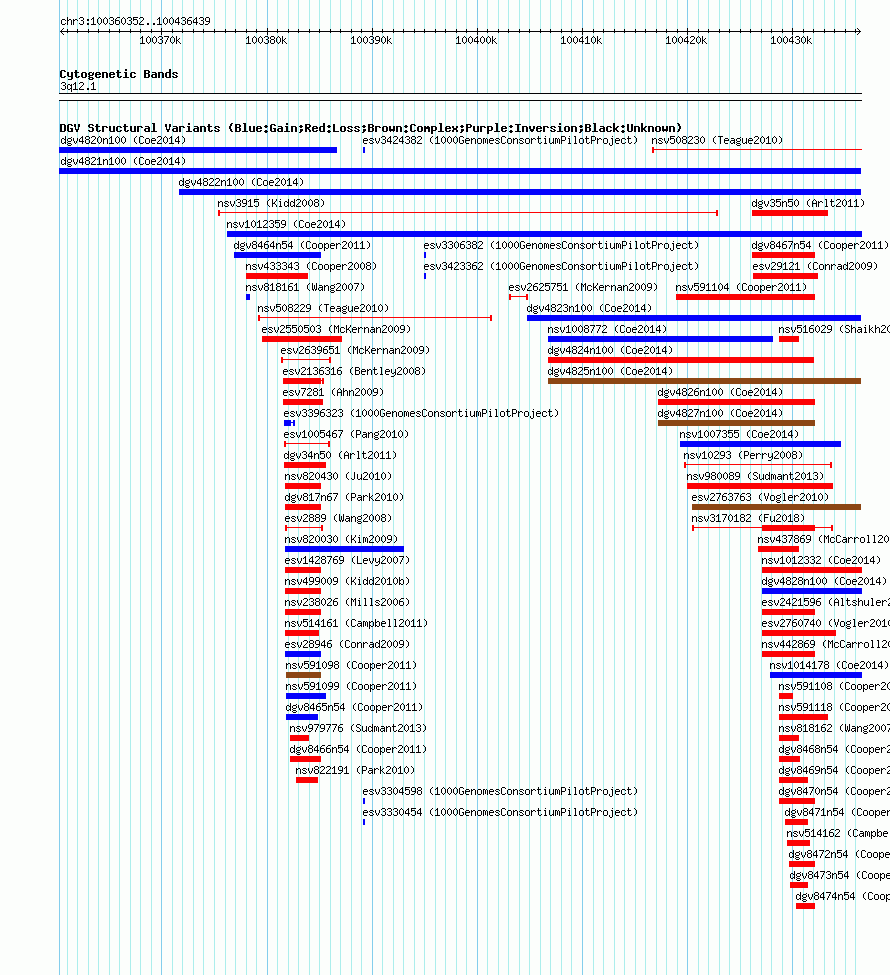The image size is (890, 975).
Task: Select the dgv4821n100 (Coe2014) label
Action: coord(123,162)
